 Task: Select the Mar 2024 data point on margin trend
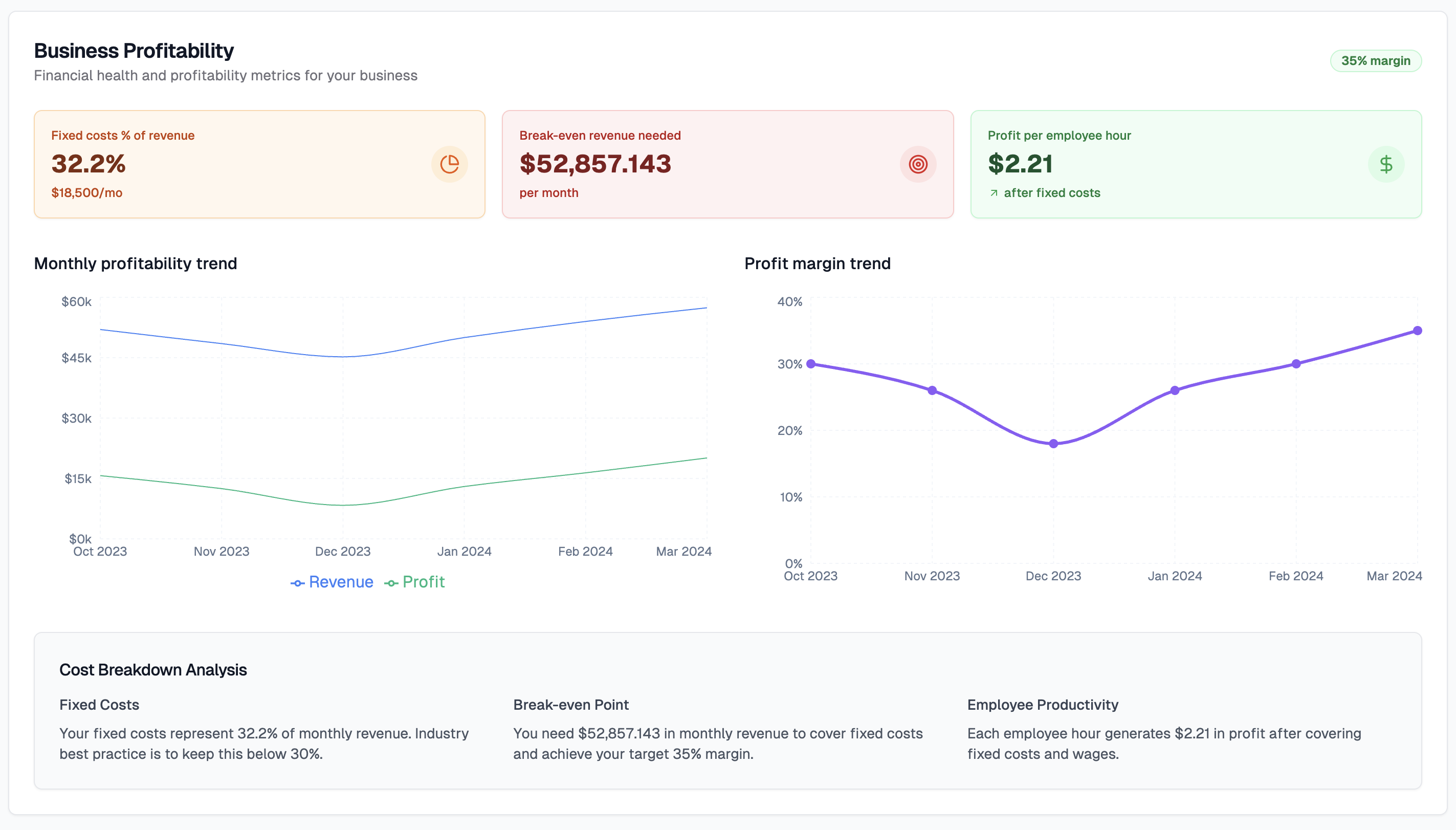click(1417, 330)
